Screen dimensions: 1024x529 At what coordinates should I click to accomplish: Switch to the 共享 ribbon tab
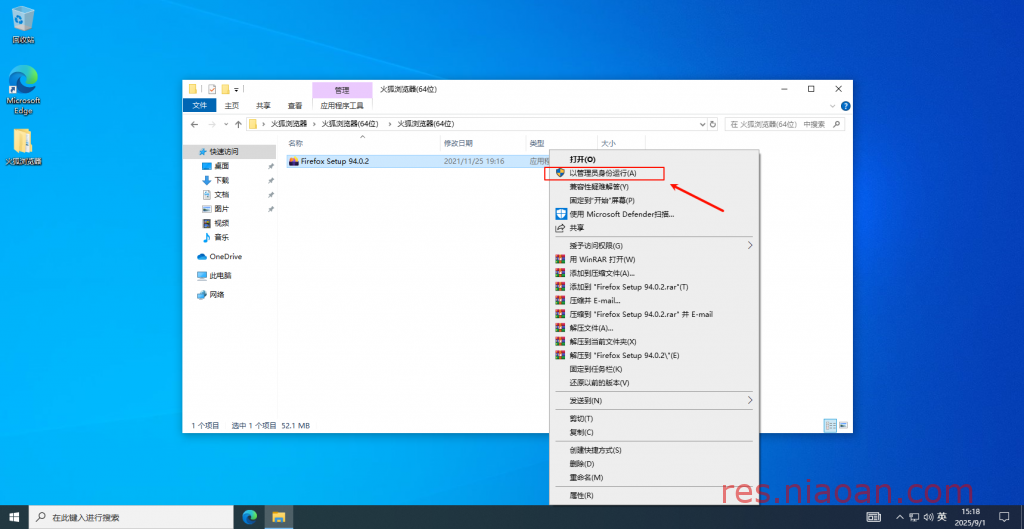point(263,105)
